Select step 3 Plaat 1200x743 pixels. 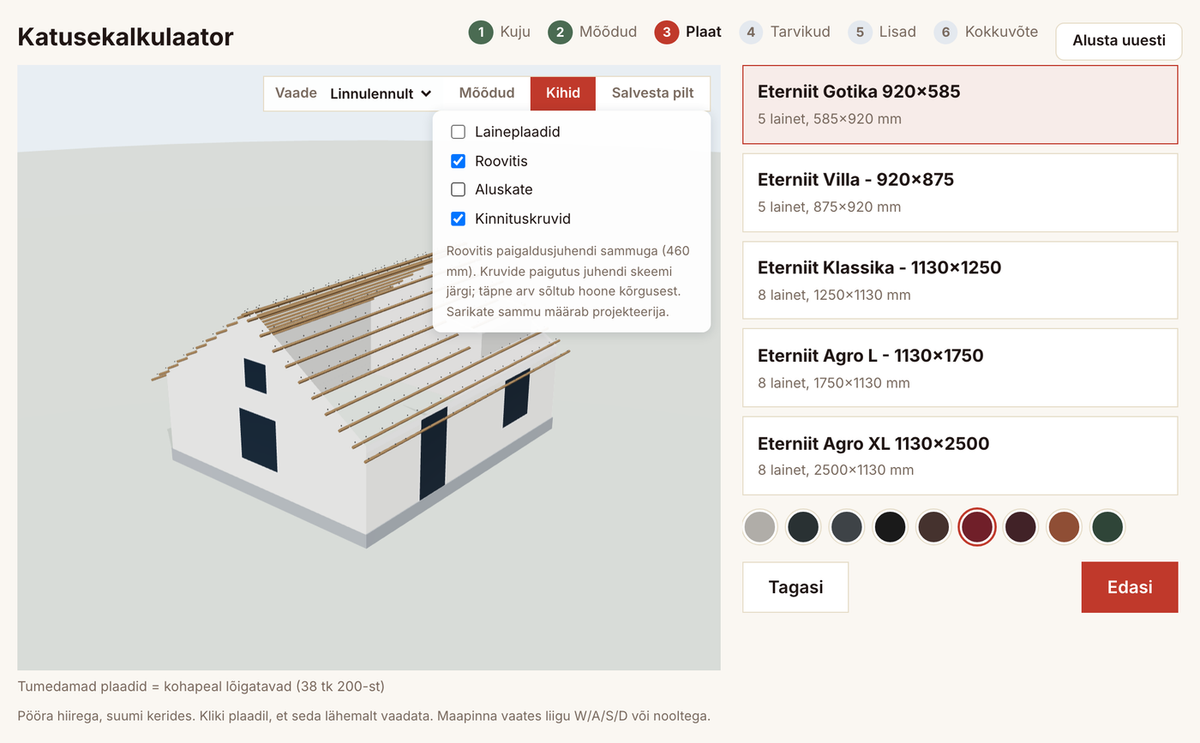click(688, 32)
